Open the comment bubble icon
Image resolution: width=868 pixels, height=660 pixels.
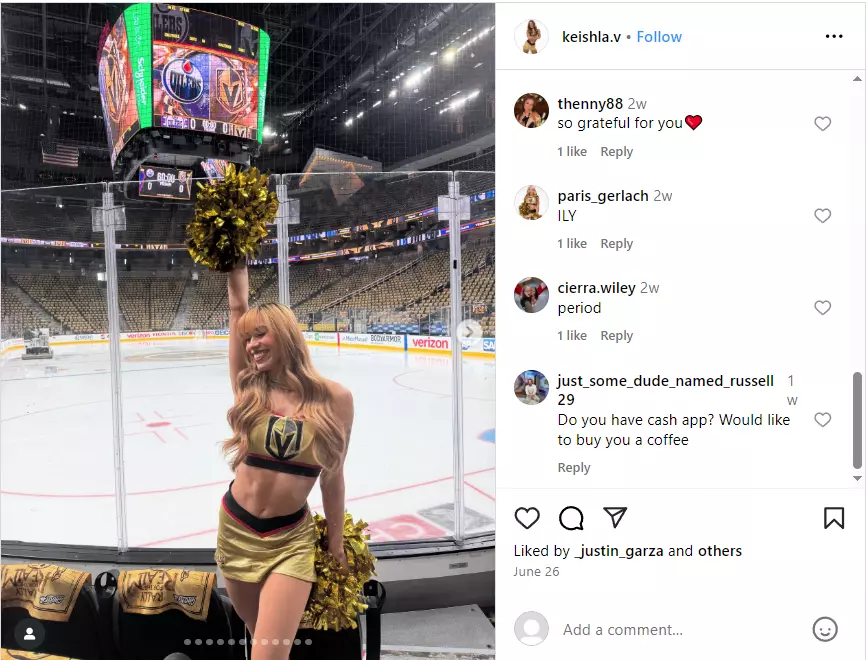pyautogui.click(x=571, y=518)
